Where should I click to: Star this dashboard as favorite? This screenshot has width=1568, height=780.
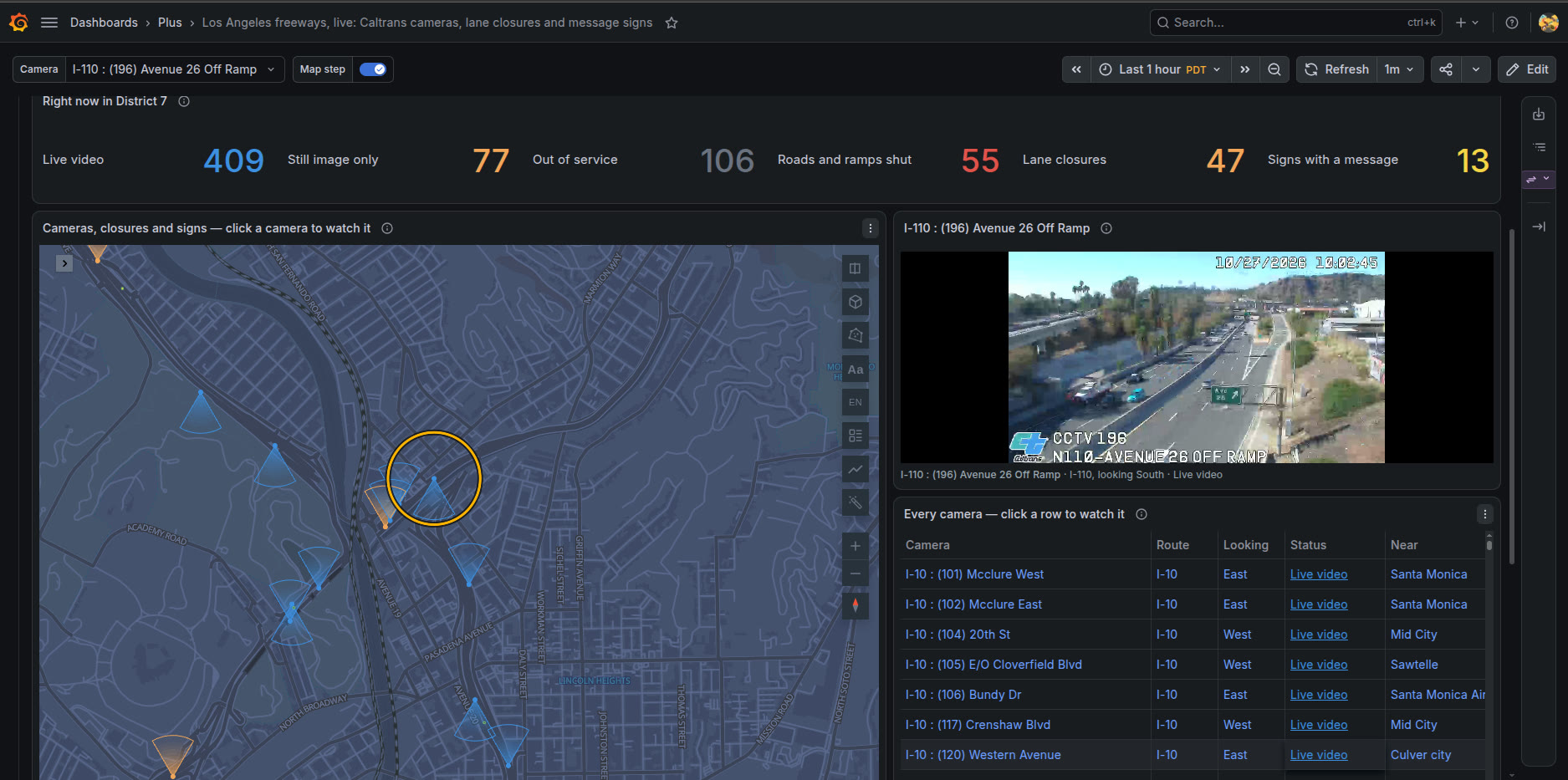672,23
